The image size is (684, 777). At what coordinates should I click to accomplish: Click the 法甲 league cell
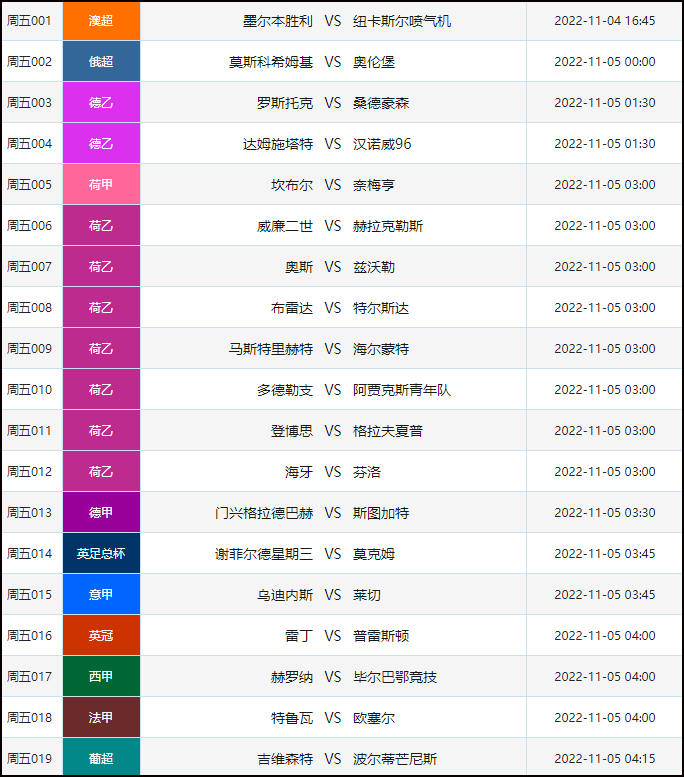(101, 718)
